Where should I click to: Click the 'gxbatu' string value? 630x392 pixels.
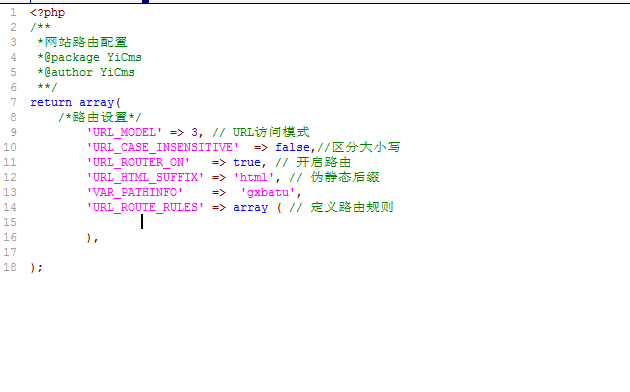click(268, 192)
